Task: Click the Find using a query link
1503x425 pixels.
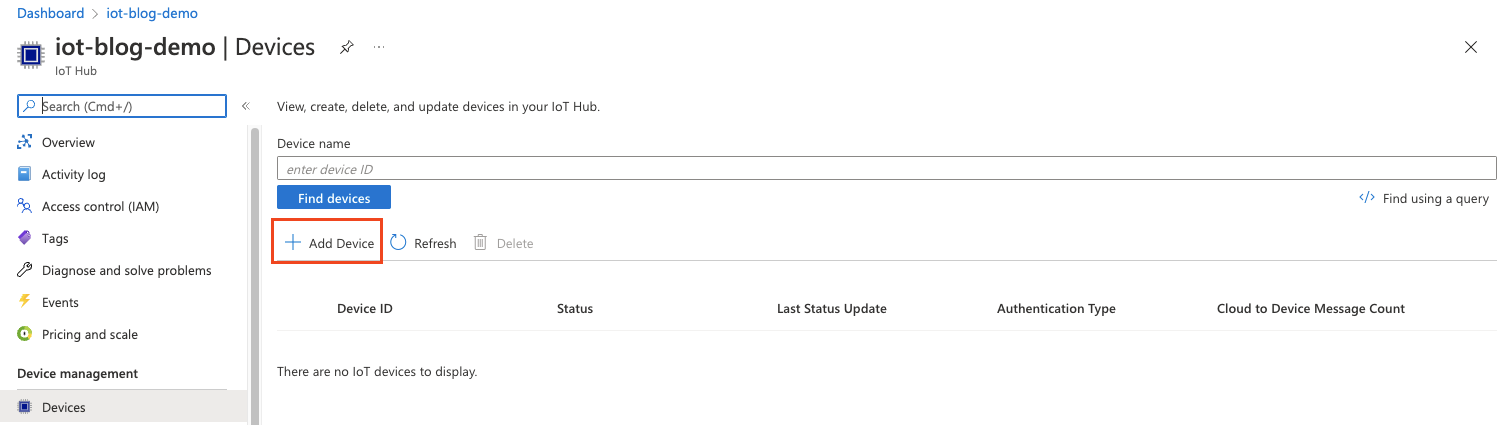Action: click(1424, 199)
